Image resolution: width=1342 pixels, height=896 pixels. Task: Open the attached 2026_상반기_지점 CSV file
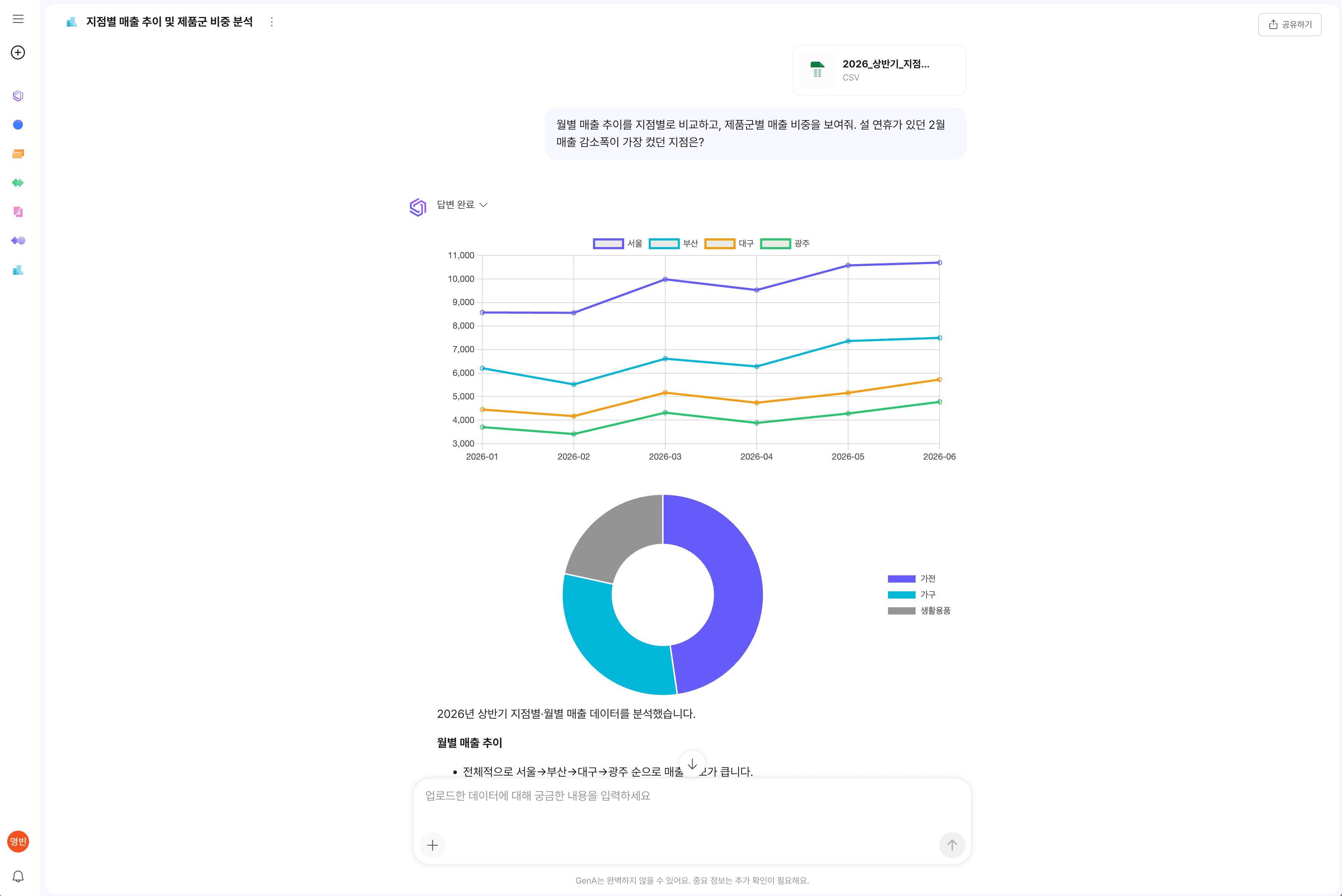tap(879, 70)
